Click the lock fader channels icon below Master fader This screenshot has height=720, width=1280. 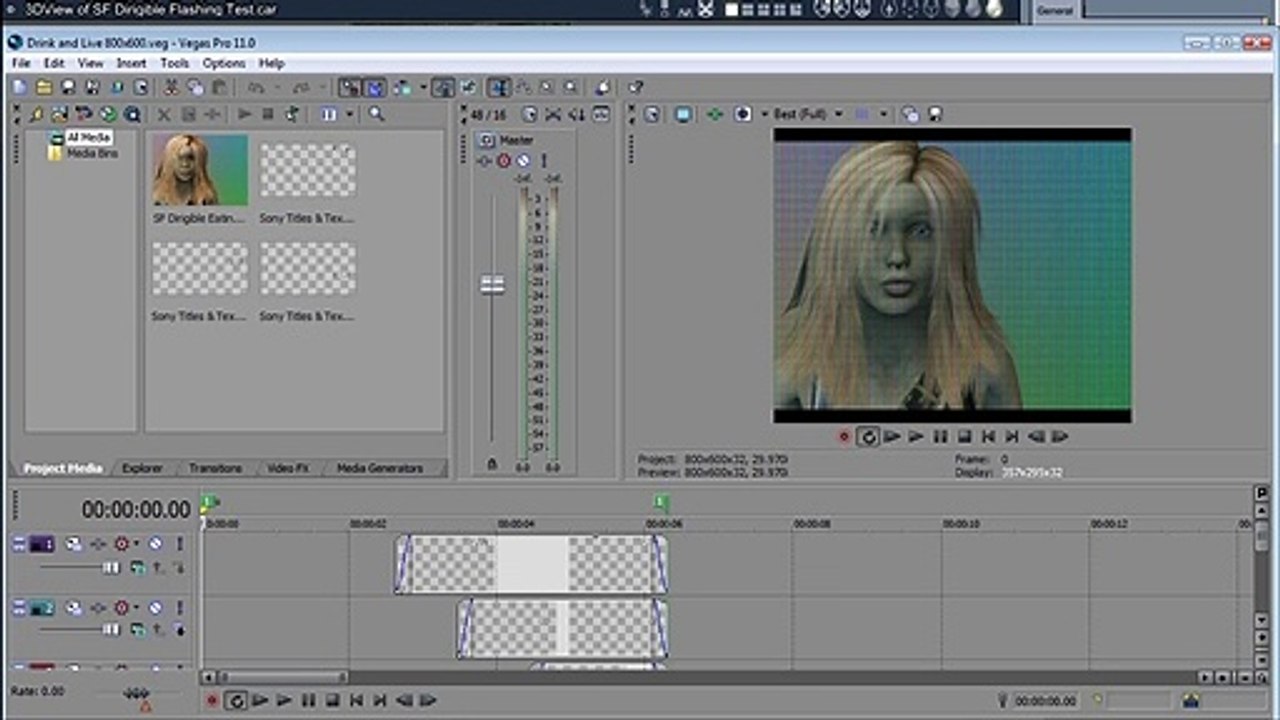(491, 464)
